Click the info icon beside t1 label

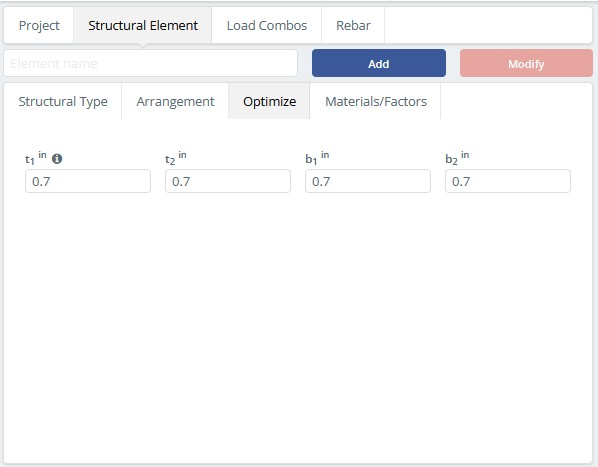(57, 159)
